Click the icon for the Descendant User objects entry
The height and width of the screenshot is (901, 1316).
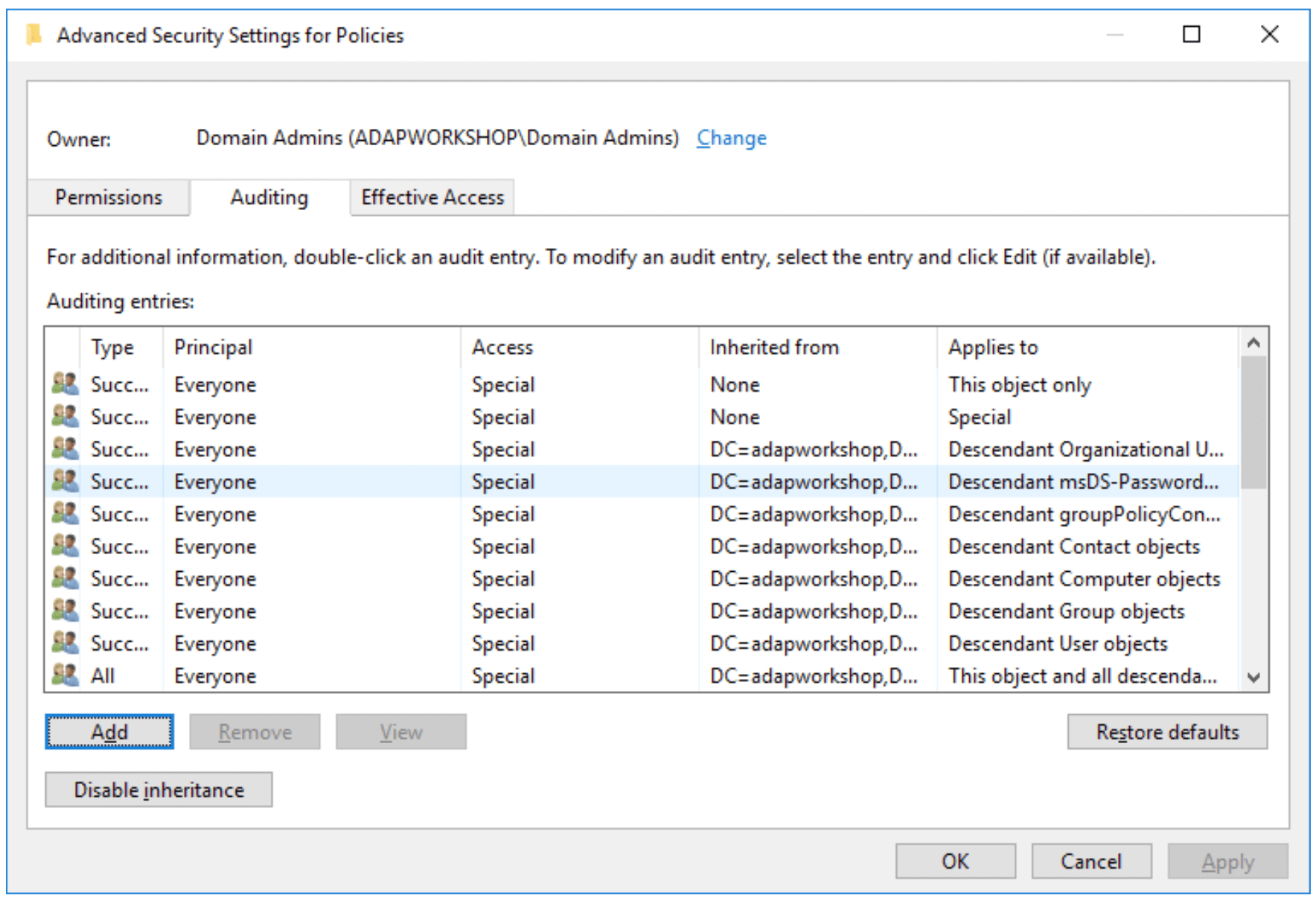tap(66, 643)
